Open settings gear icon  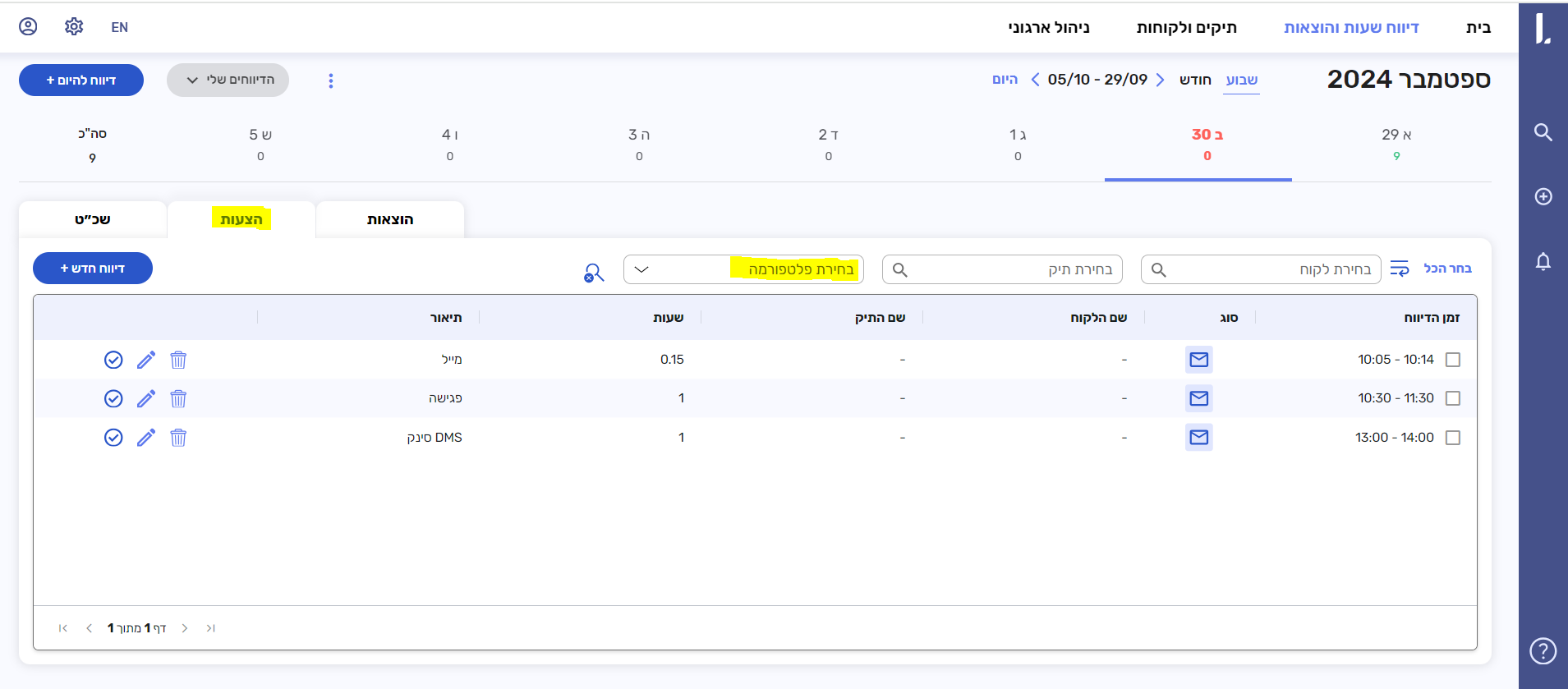pos(74,27)
